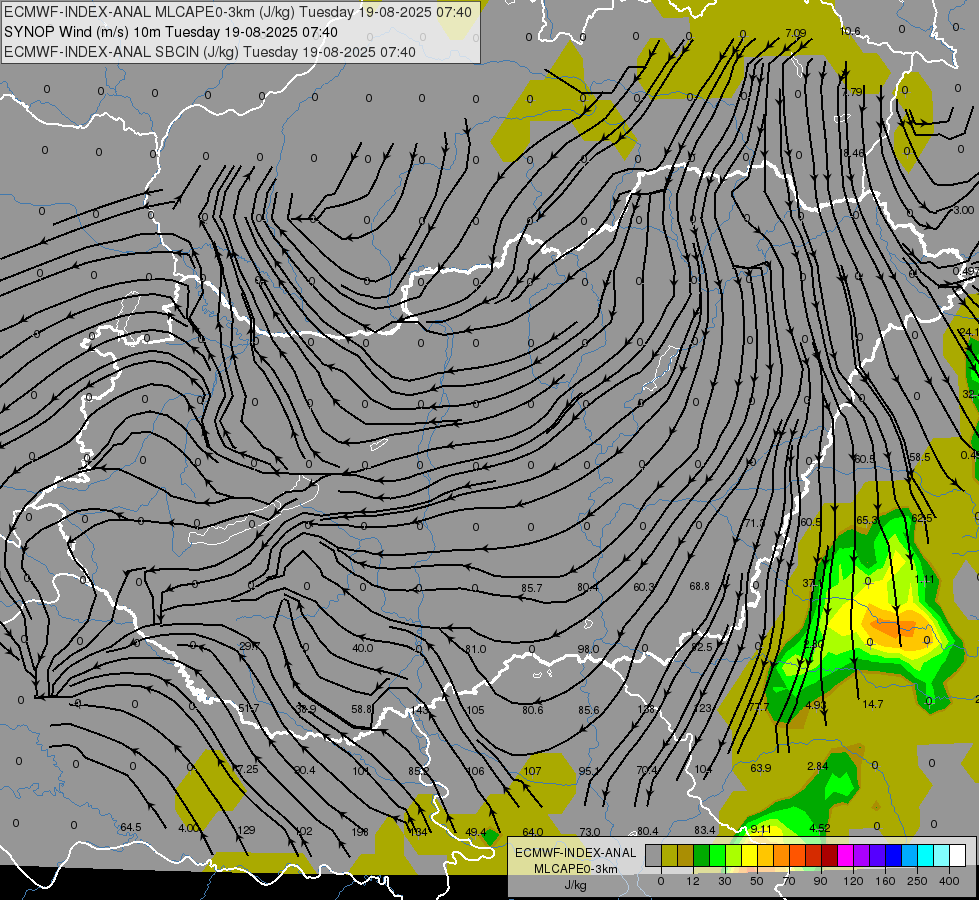This screenshot has height=900, width=979.
Task: Click the map value '40.0'
Action: tap(363, 648)
